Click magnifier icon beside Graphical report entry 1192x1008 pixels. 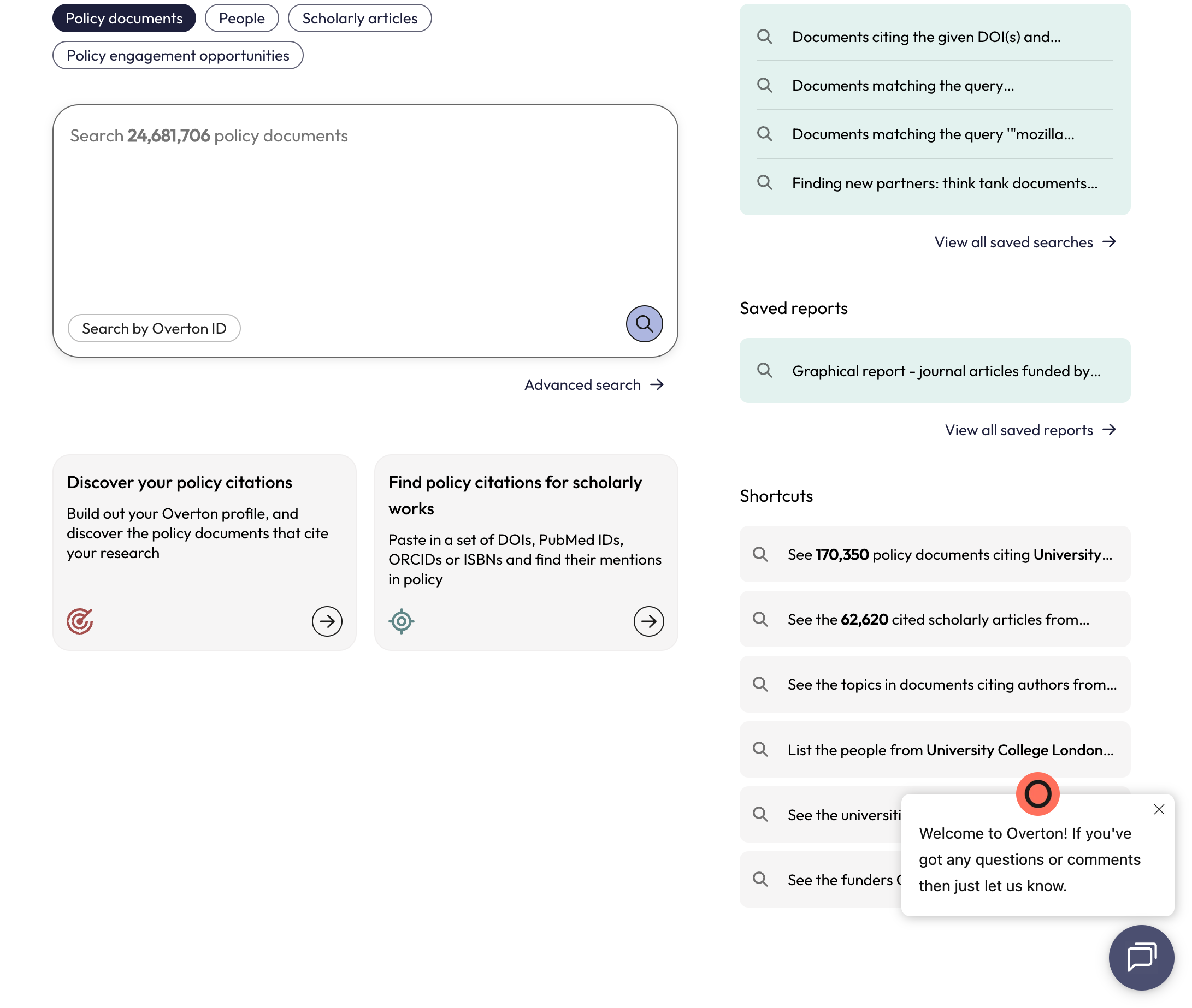tap(764, 370)
